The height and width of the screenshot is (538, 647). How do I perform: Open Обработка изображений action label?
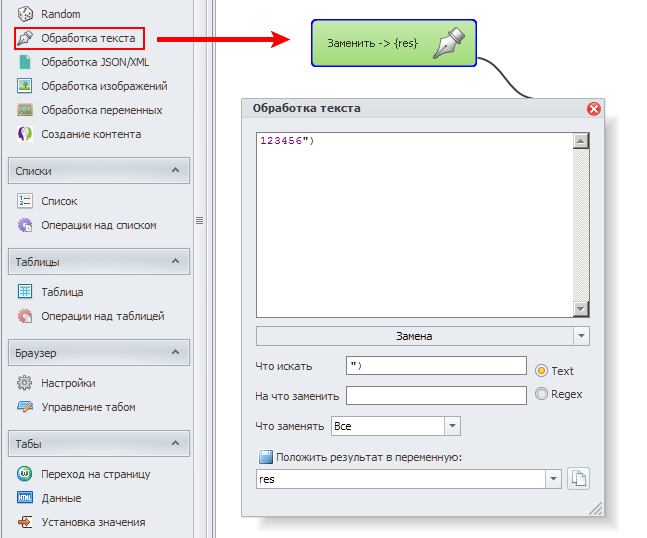pos(104,86)
